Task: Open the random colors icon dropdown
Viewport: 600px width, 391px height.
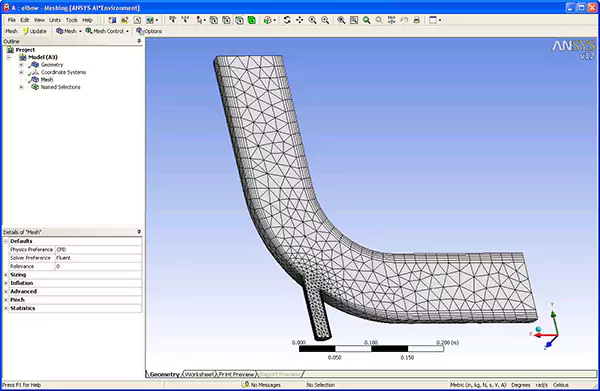Action: (x=157, y=20)
